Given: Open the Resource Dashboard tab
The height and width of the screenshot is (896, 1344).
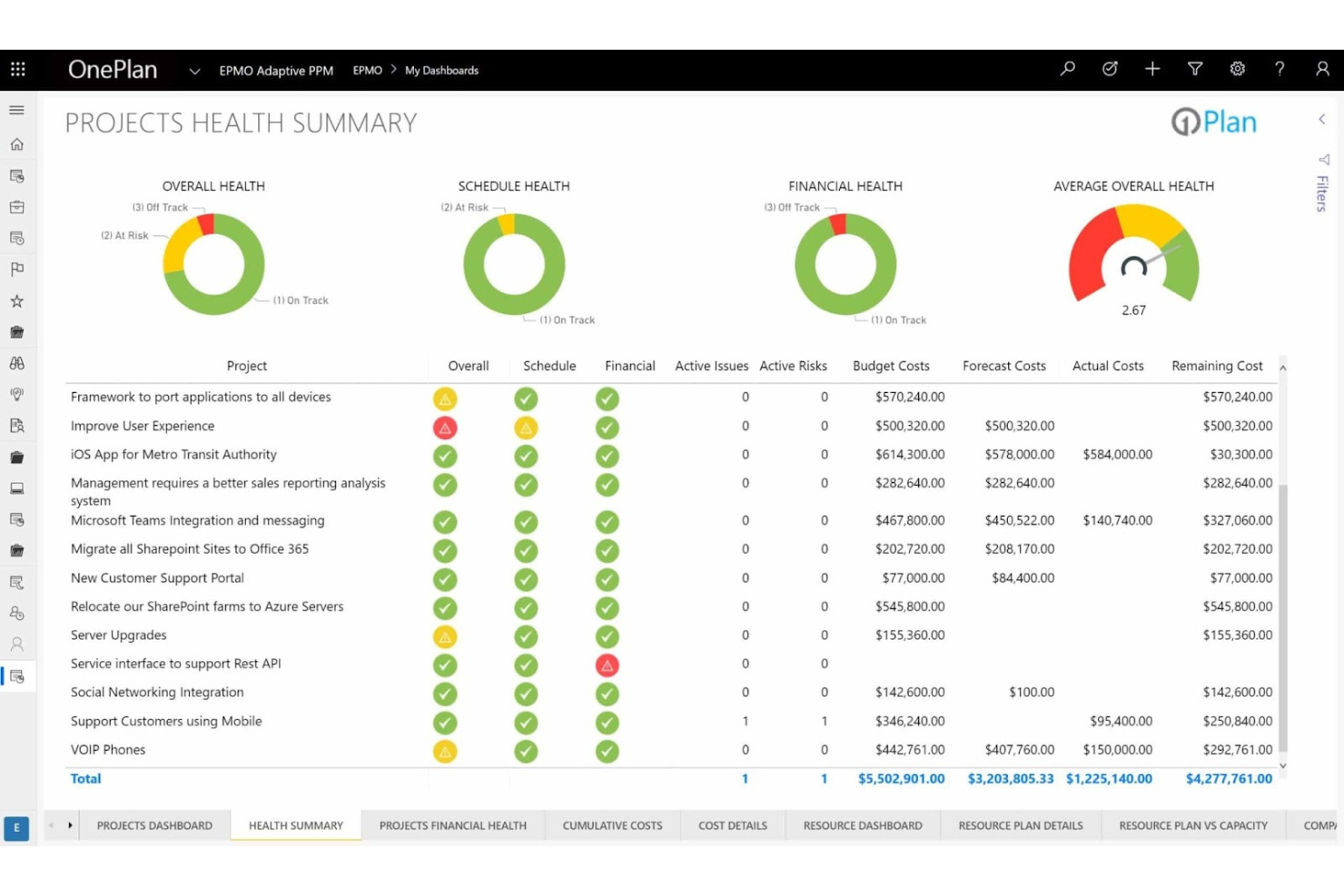Looking at the screenshot, I should (x=863, y=826).
